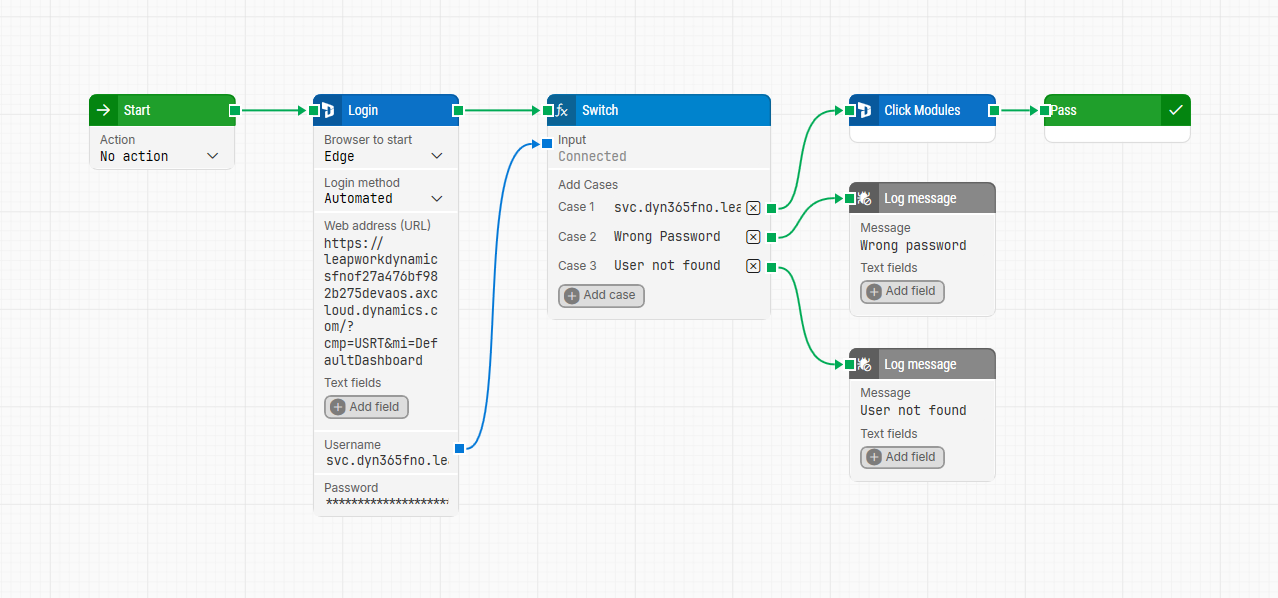Click the Dynamics icon on Click Modules block

(x=864, y=110)
